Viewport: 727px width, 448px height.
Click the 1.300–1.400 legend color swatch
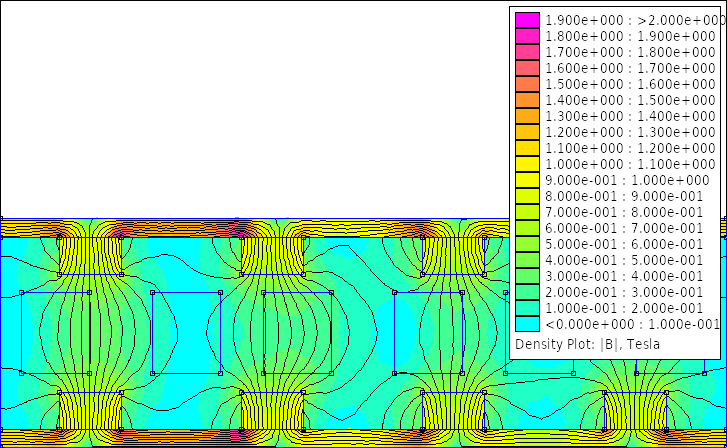(527, 116)
